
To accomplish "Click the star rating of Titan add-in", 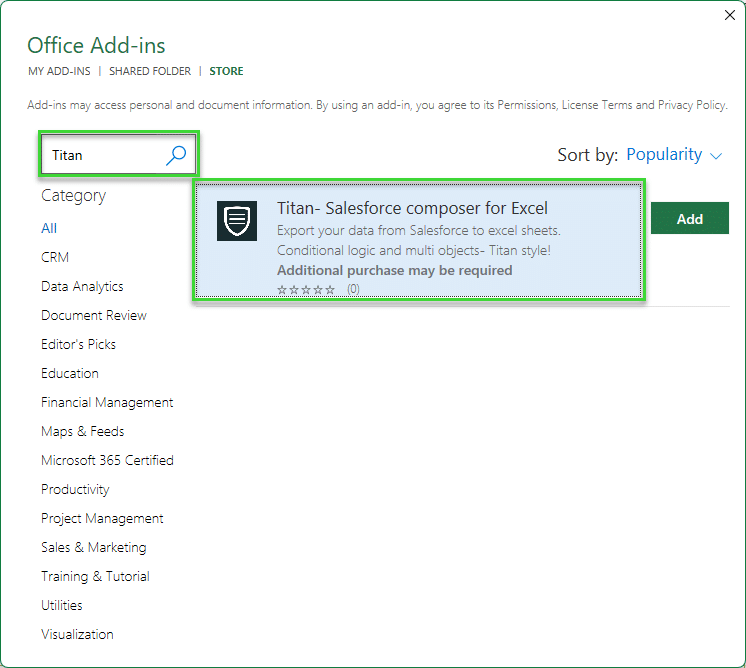I will click(x=306, y=289).
